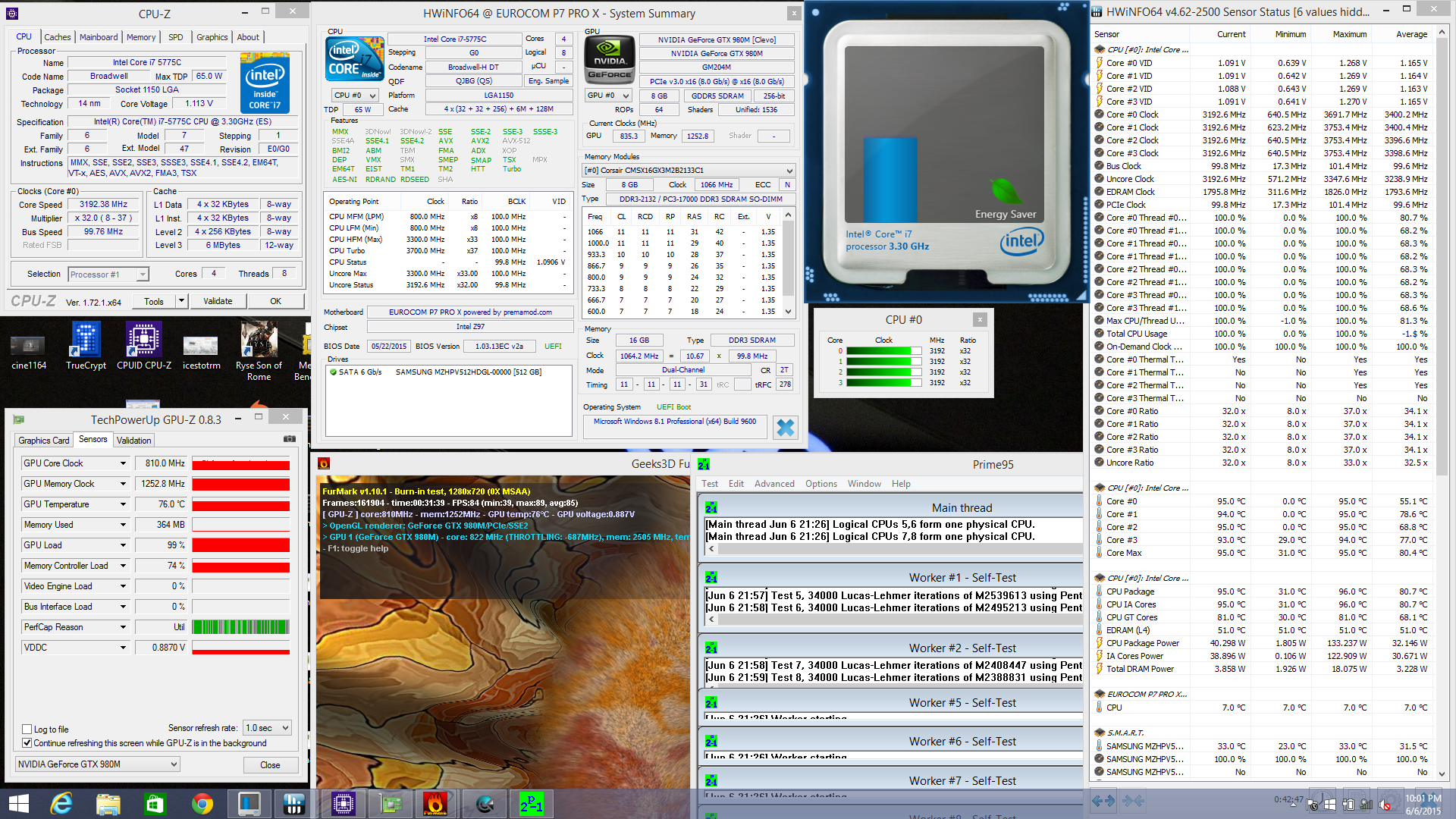Select the SAMSUNG MZHPV512HDGL drive entry
The image size is (1456, 819).
(449, 372)
